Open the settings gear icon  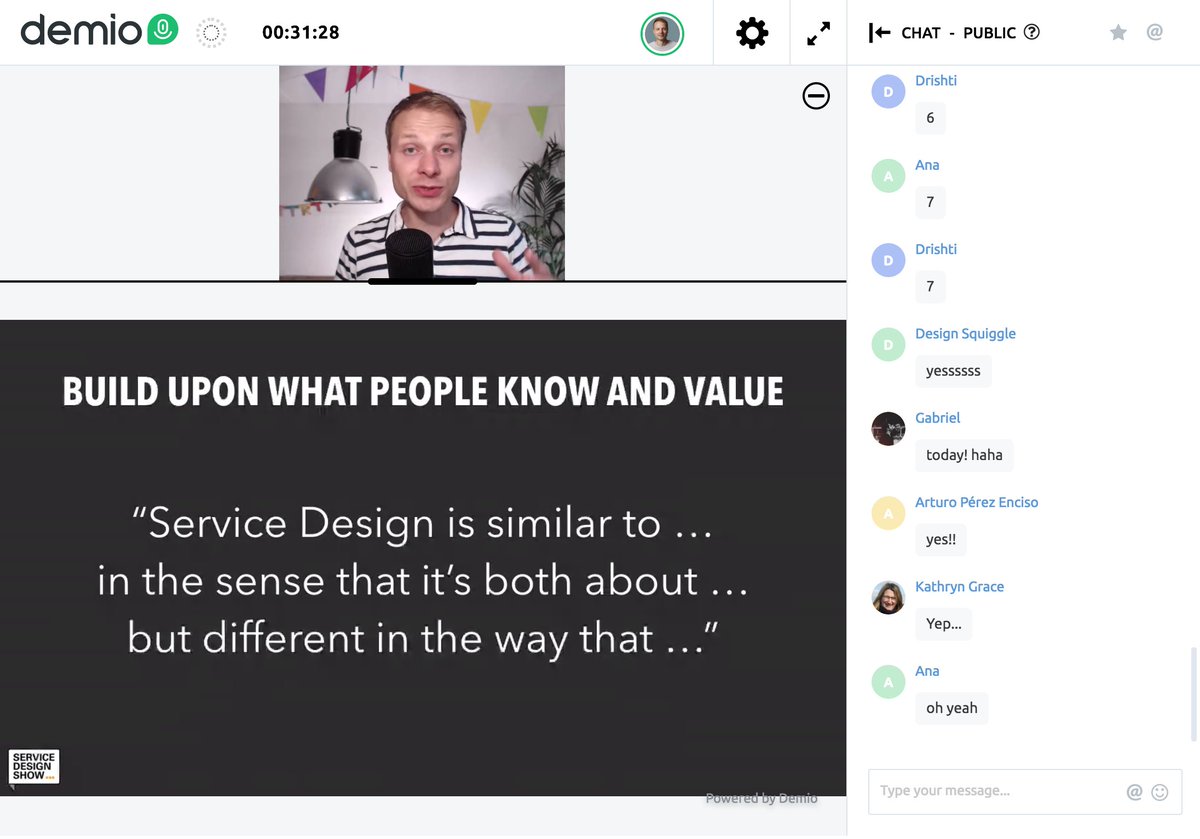(x=752, y=33)
